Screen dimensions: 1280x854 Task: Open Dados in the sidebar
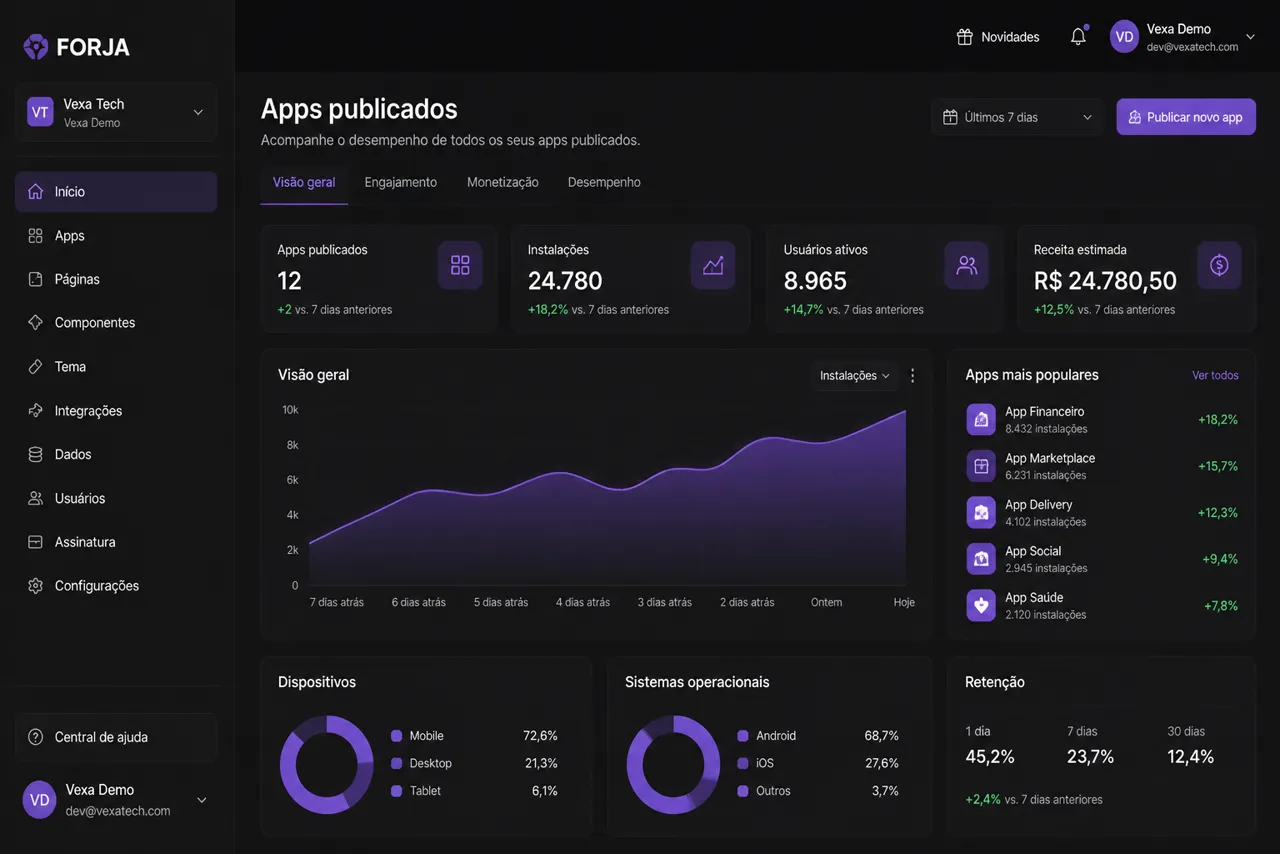116,454
